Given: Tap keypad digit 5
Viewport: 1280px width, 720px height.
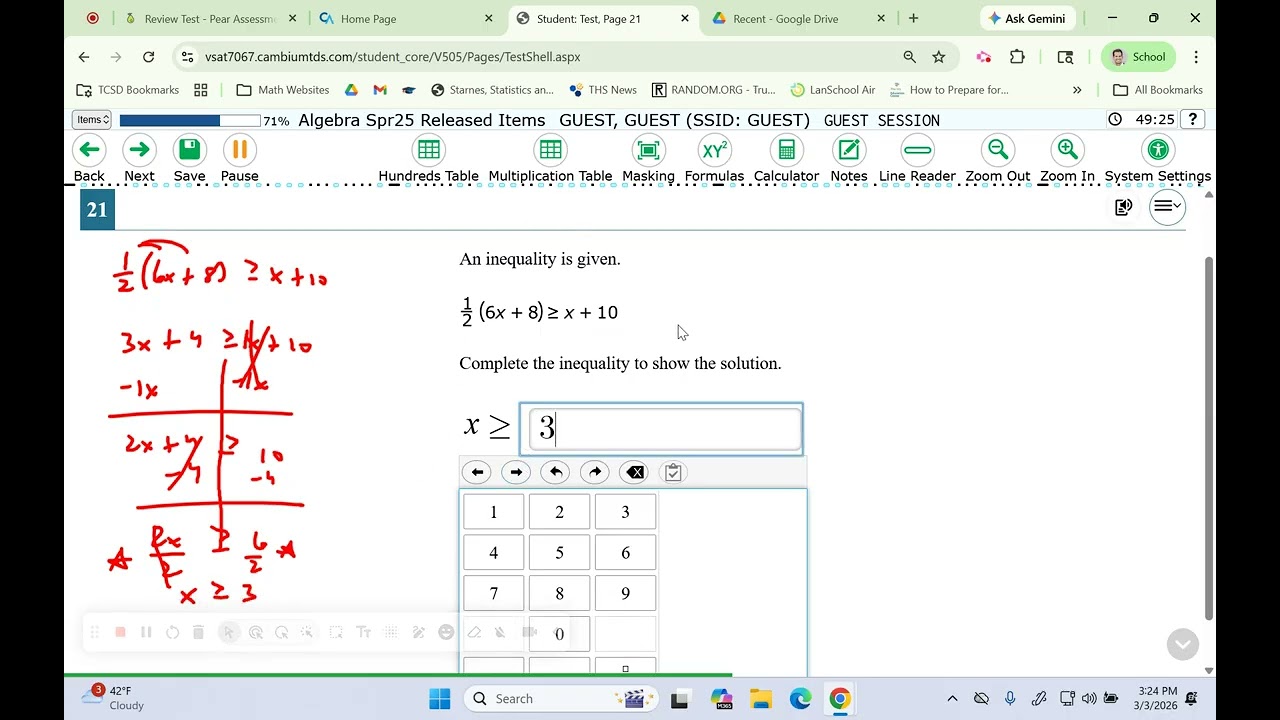Looking at the screenshot, I should point(559,553).
